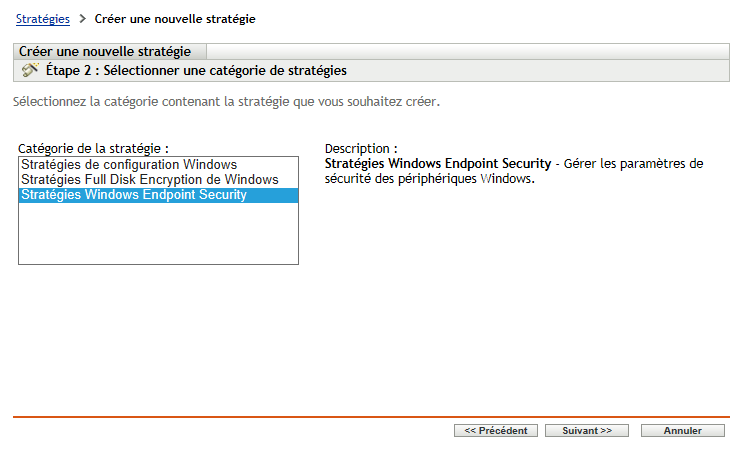
Task: Select 'Stratégies de configuration Windows' category
Action: pyautogui.click(x=129, y=164)
